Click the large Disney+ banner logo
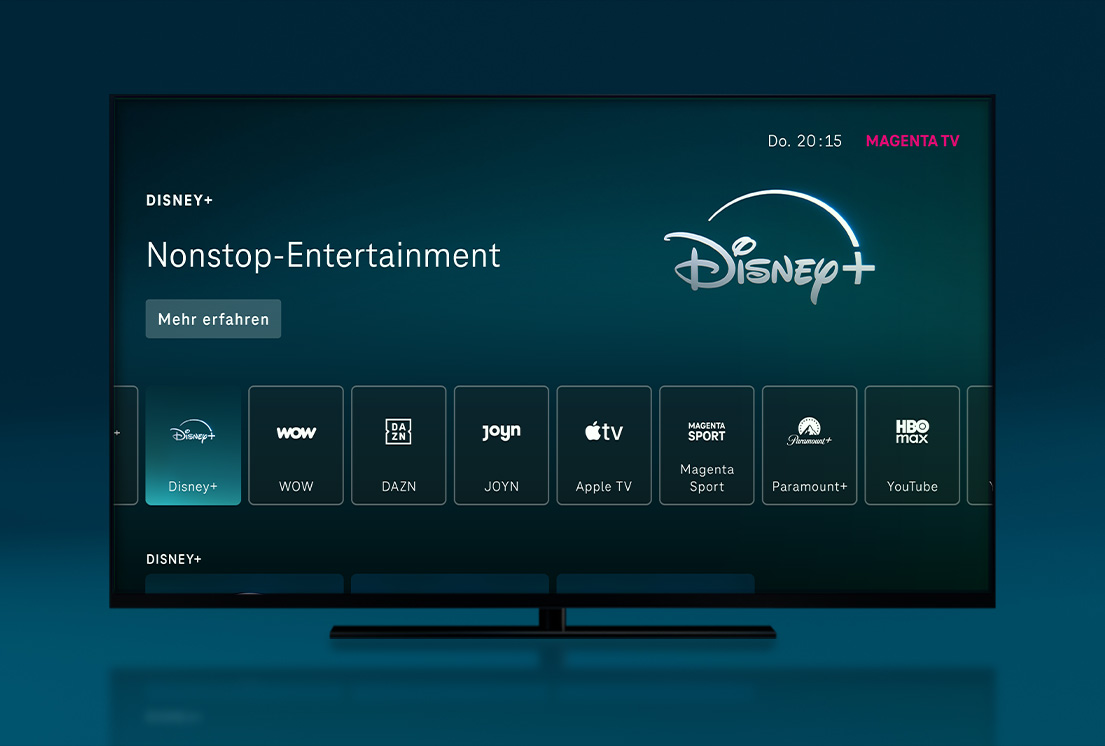This screenshot has height=746, width=1105. (770, 247)
